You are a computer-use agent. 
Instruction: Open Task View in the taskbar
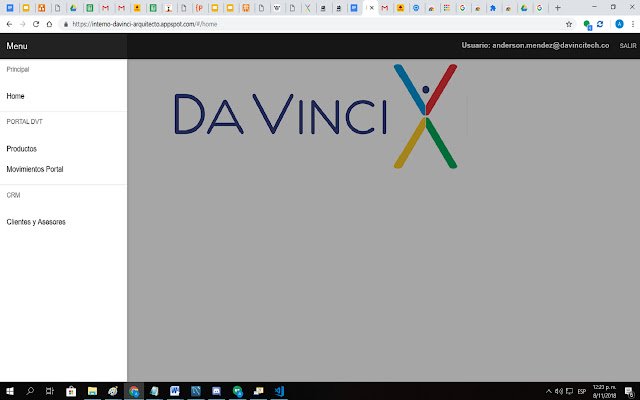pos(49,391)
